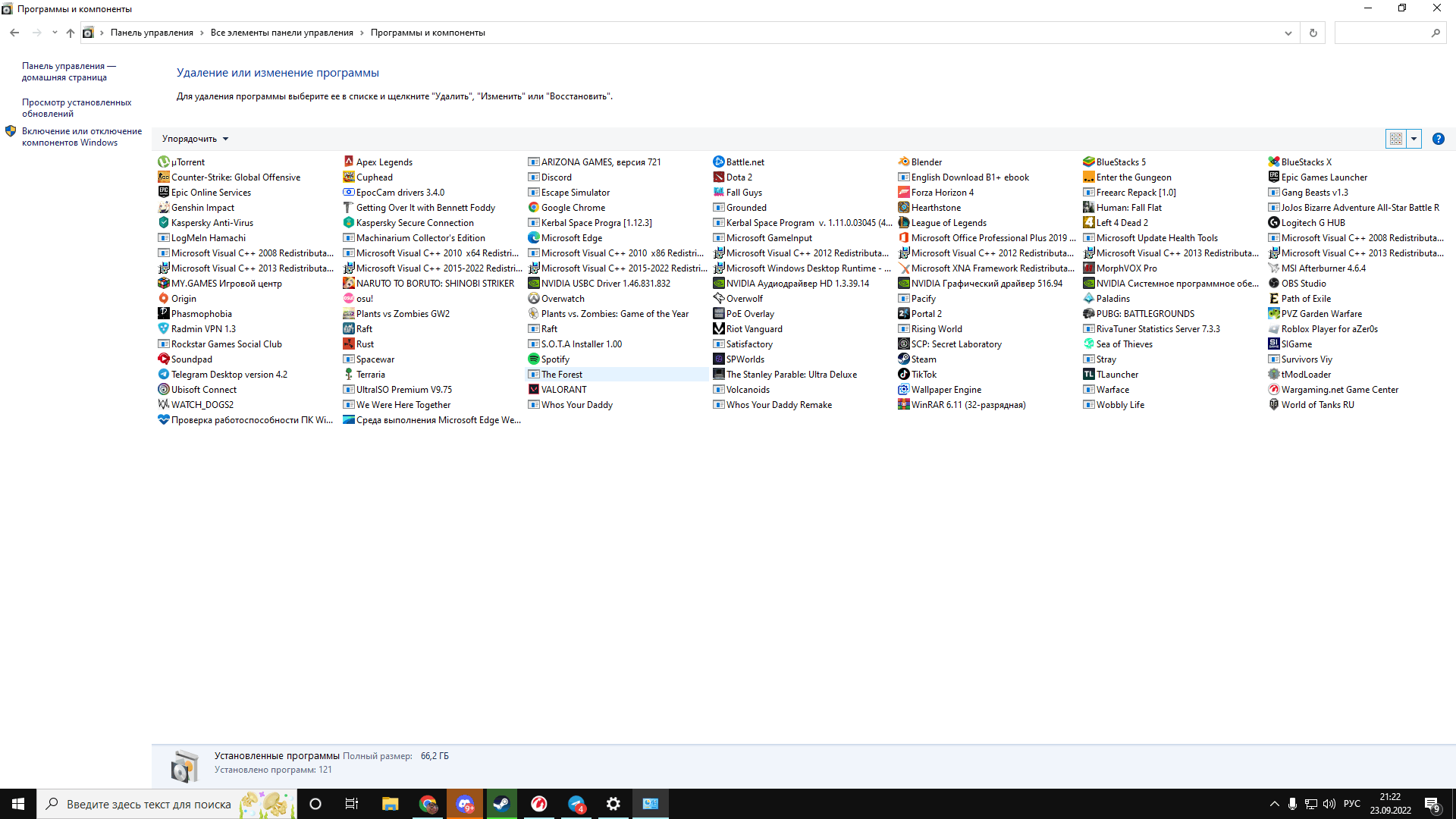This screenshot has height=819, width=1456.
Task: Open Включение или отключение компонентов Windows
Action: click(82, 136)
